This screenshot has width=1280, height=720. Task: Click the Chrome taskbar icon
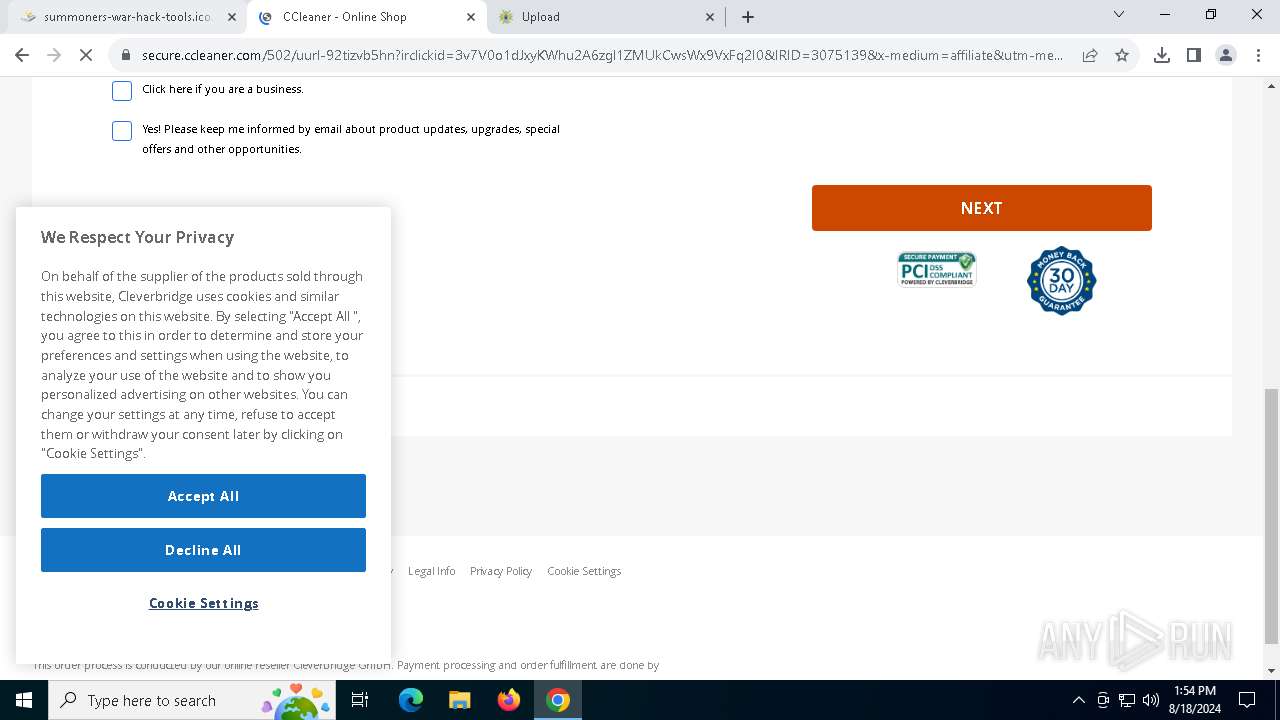tap(558, 700)
